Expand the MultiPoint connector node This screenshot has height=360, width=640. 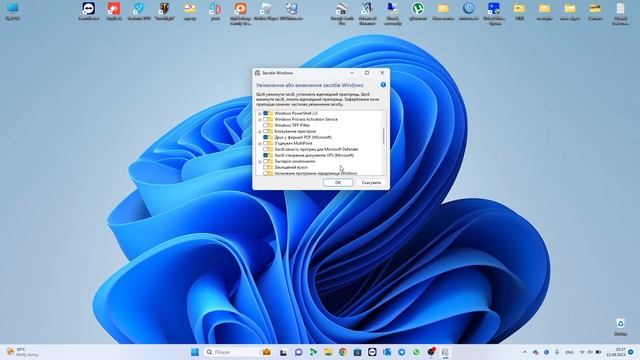(260, 144)
